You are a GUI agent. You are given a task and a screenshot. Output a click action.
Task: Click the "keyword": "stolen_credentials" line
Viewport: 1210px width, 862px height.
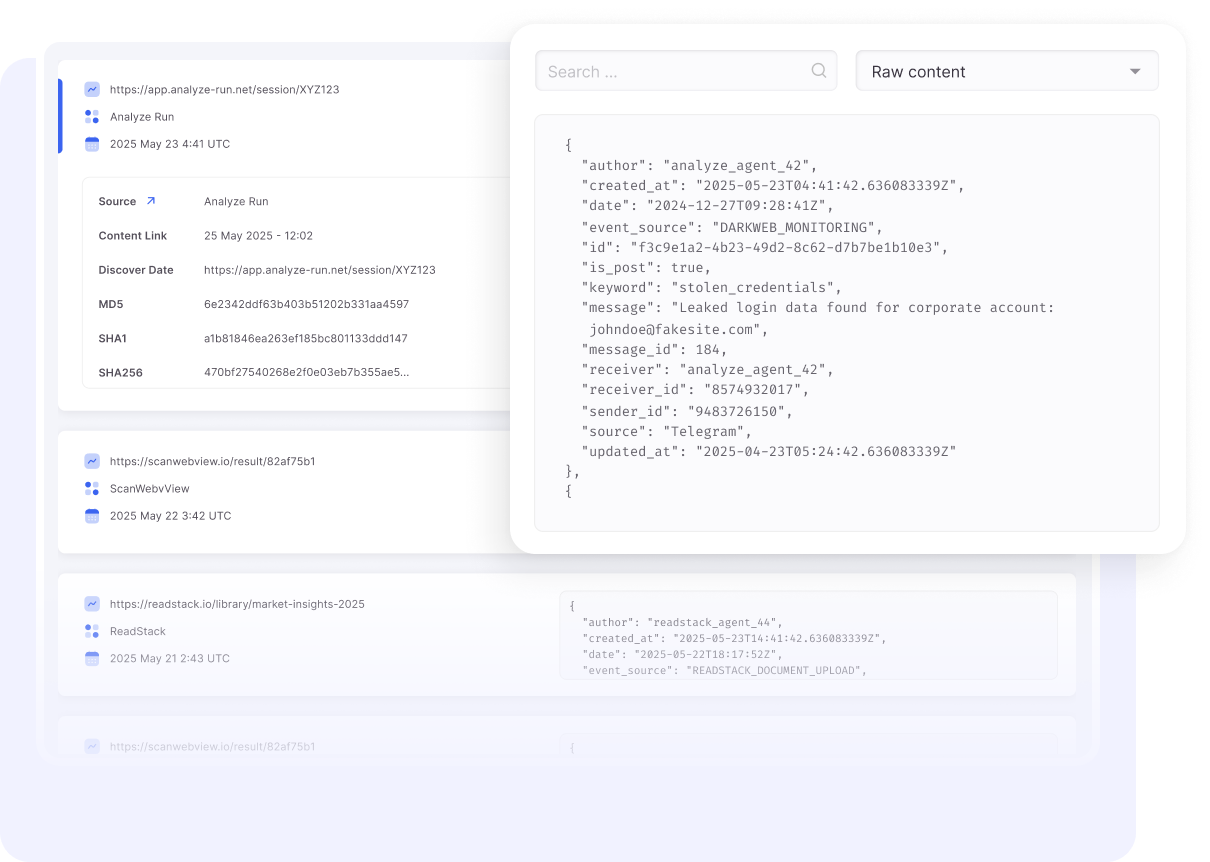(711, 288)
